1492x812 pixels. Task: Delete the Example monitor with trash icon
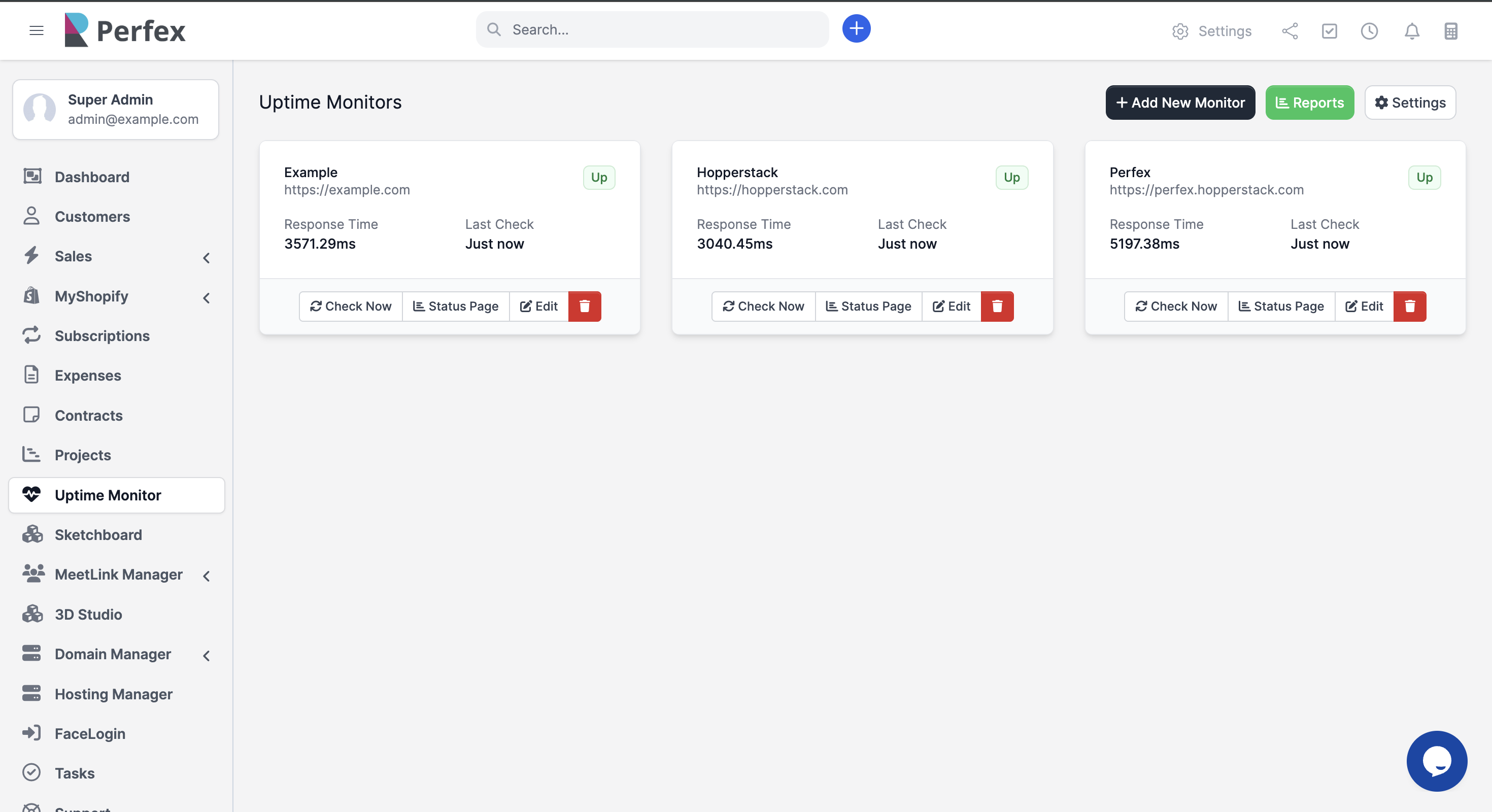(585, 307)
